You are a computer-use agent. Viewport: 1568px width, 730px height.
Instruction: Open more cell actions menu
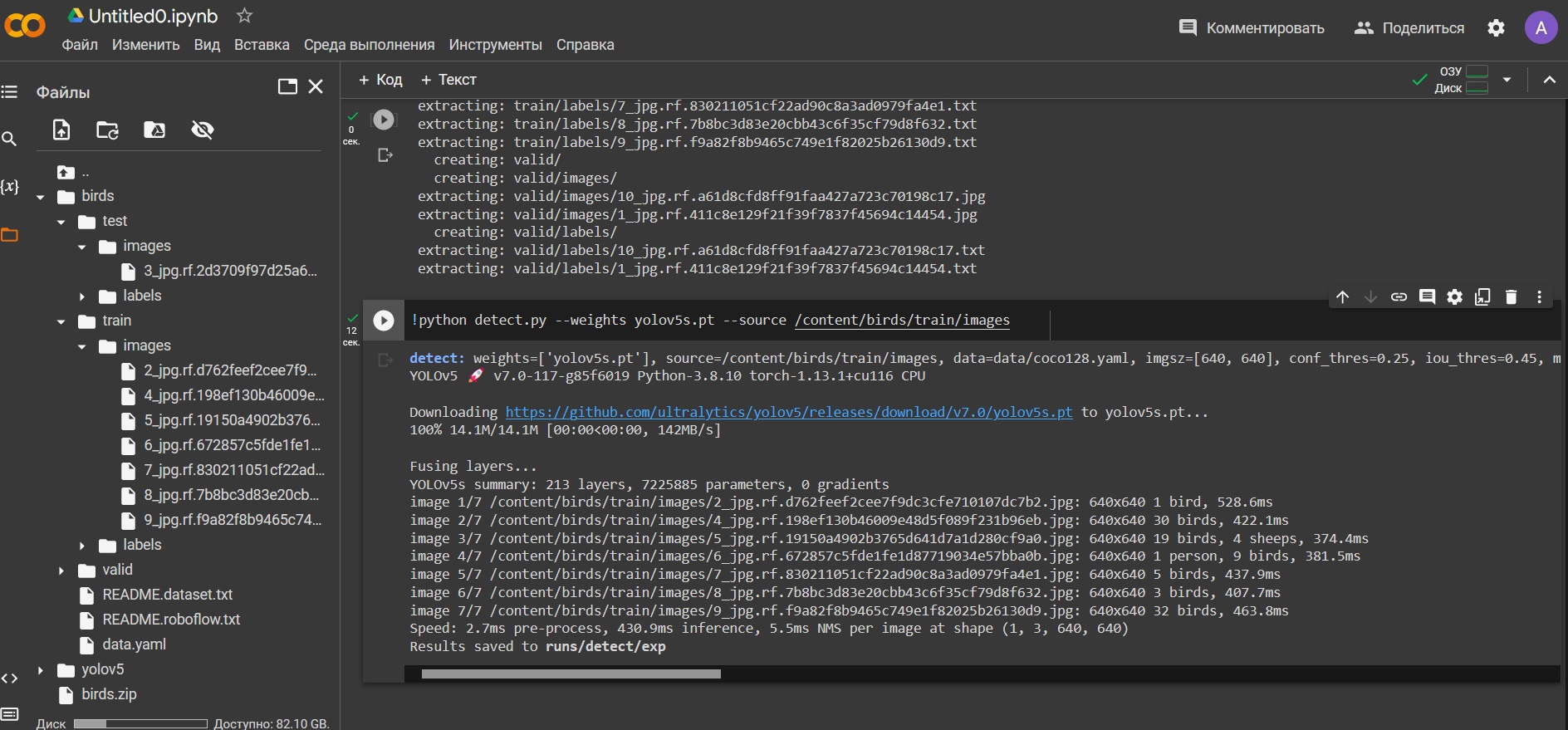1539,296
